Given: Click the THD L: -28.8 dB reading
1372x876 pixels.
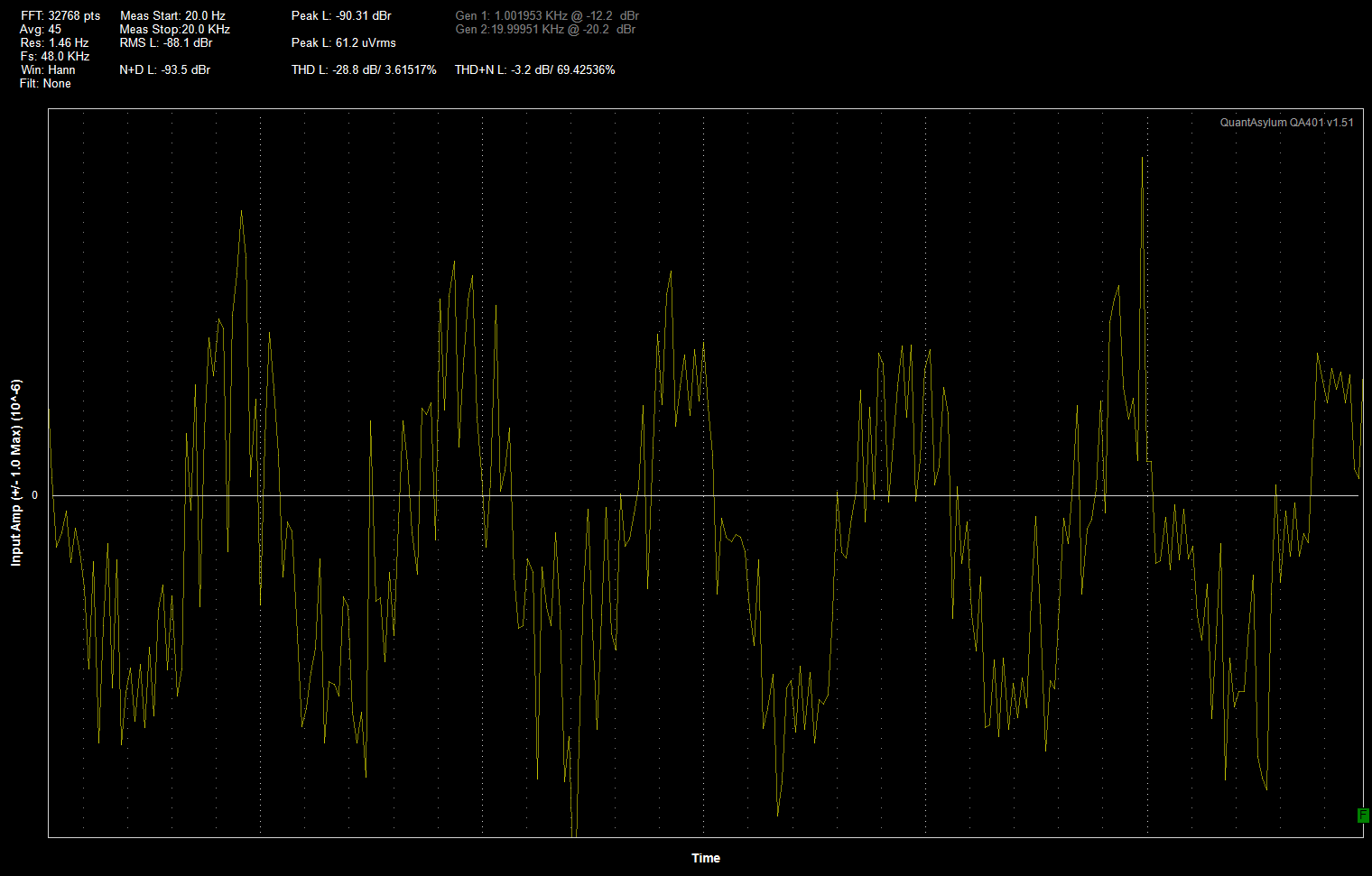Looking at the screenshot, I should [364, 70].
